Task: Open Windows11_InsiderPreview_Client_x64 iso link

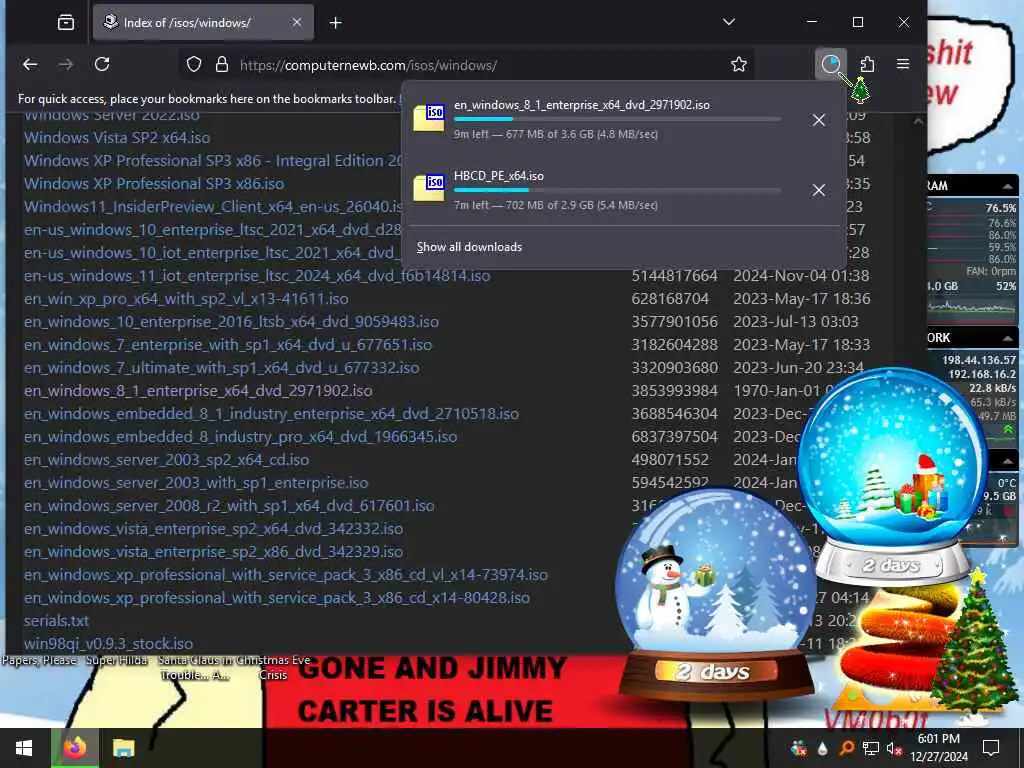Action: [x=213, y=206]
